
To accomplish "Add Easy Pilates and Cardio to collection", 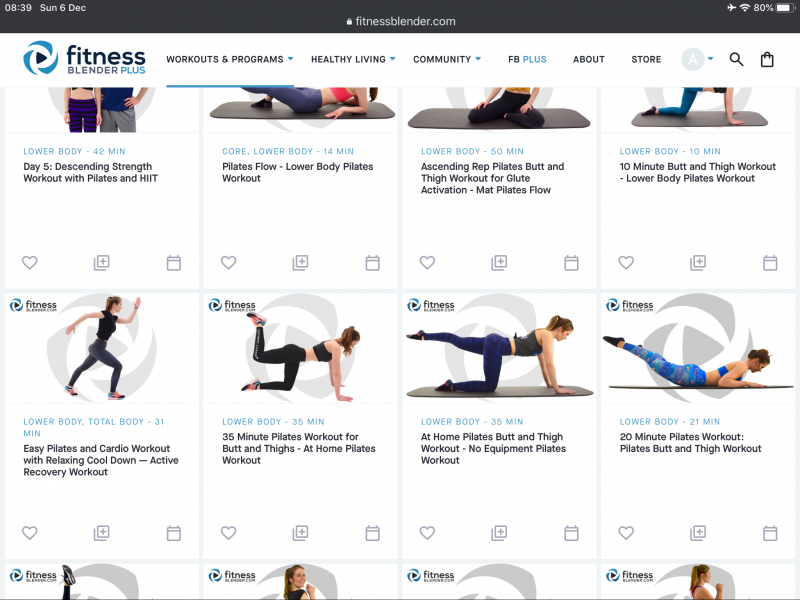I will (x=102, y=533).
